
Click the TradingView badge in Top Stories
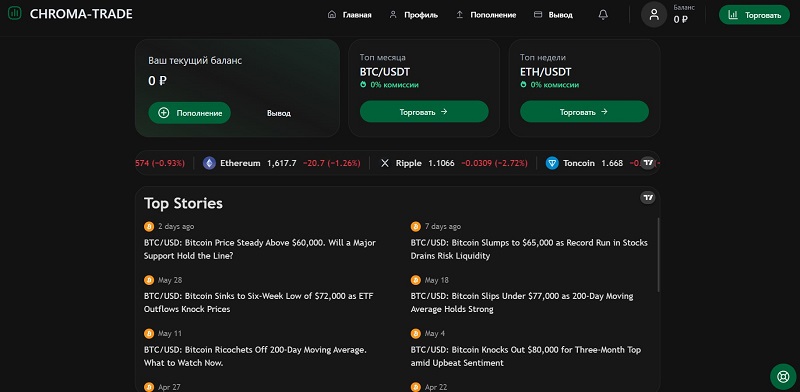point(648,198)
